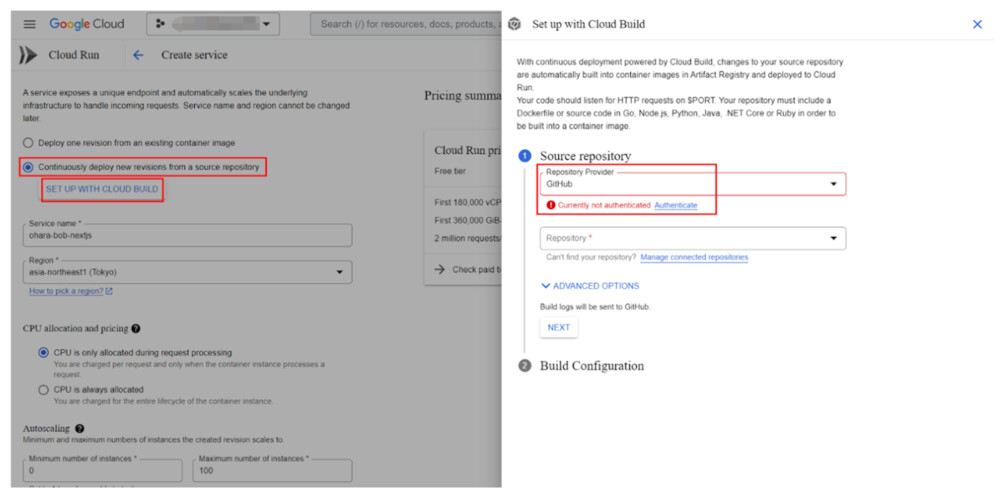
Task: Select CPU is always allocated option
Action: 43,390
